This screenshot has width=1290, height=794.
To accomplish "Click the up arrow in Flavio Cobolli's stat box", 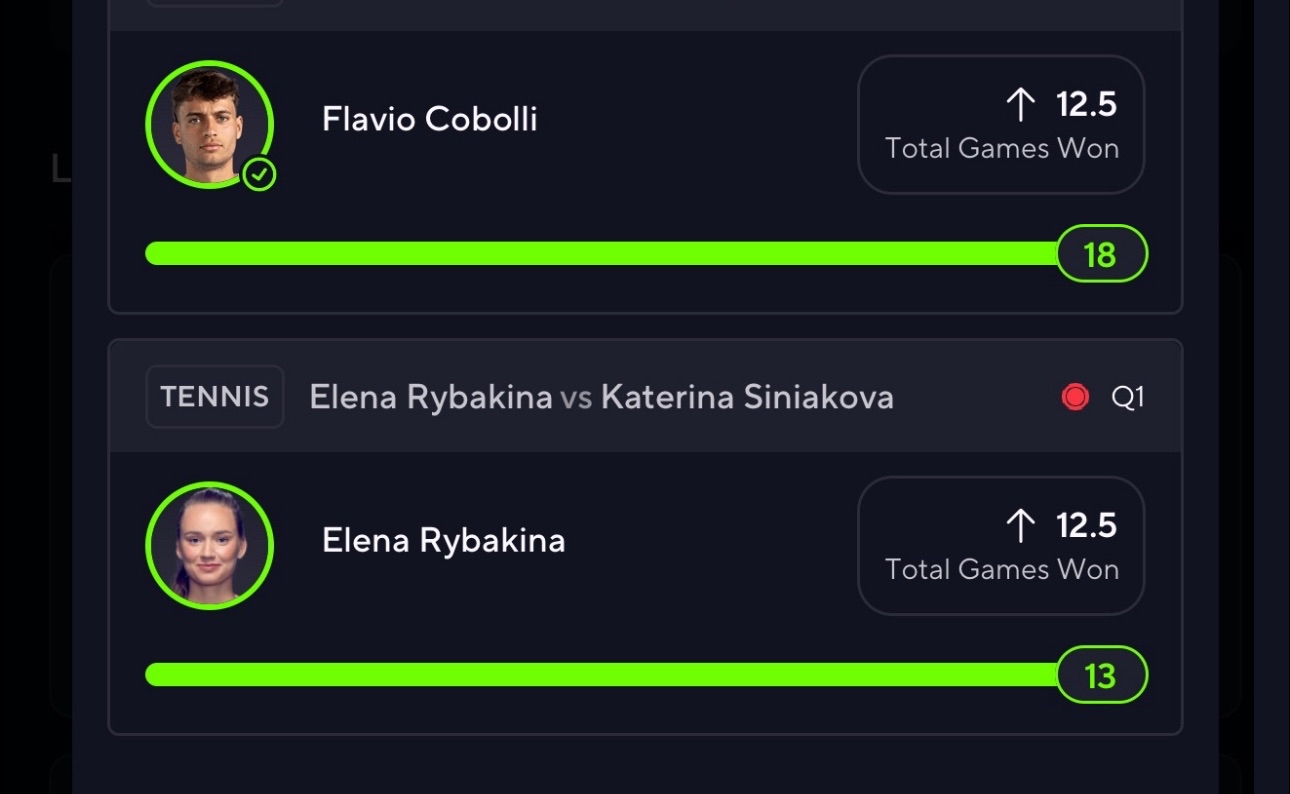I will click(x=1020, y=104).
